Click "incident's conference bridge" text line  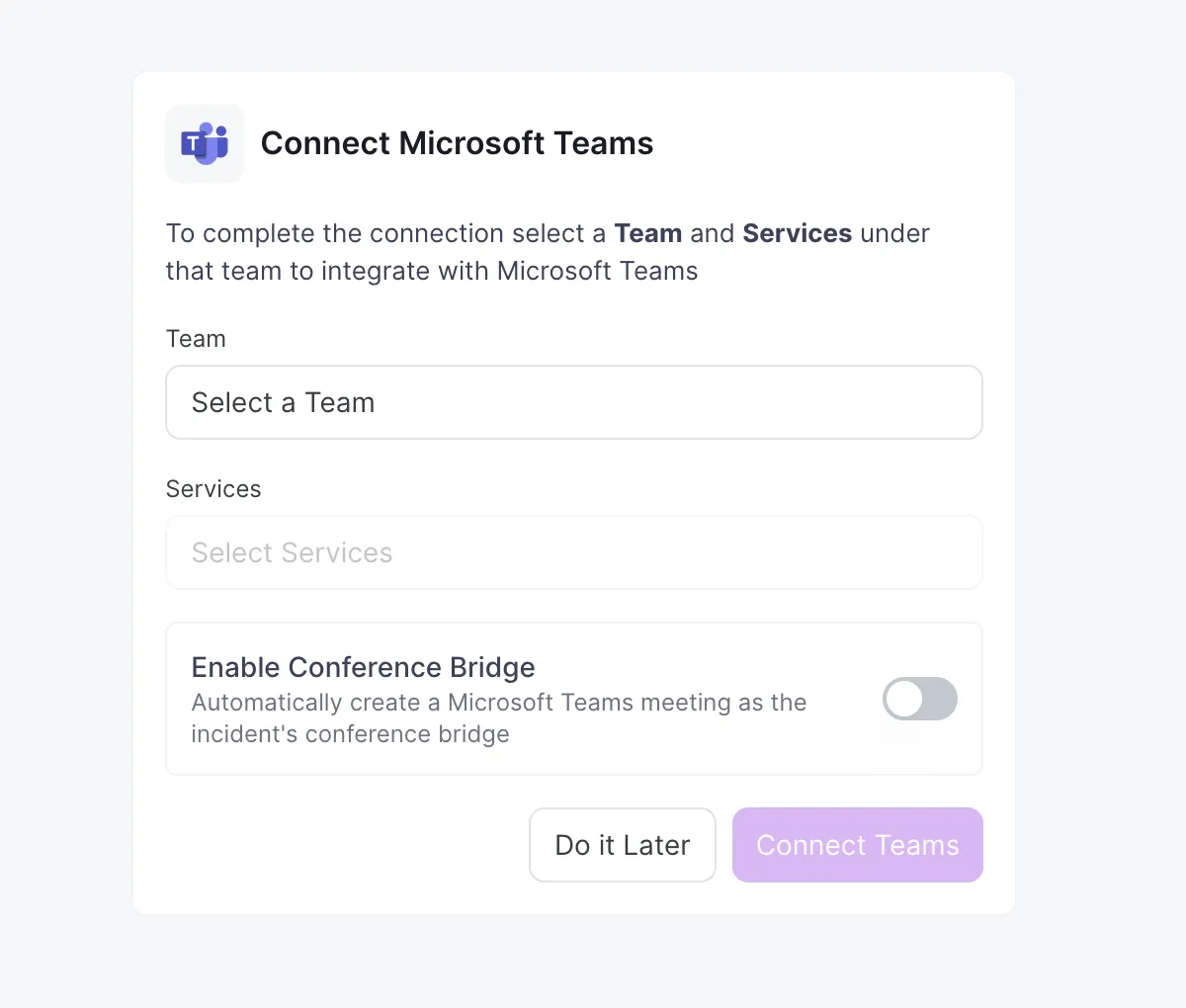pyautogui.click(x=351, y=734)
